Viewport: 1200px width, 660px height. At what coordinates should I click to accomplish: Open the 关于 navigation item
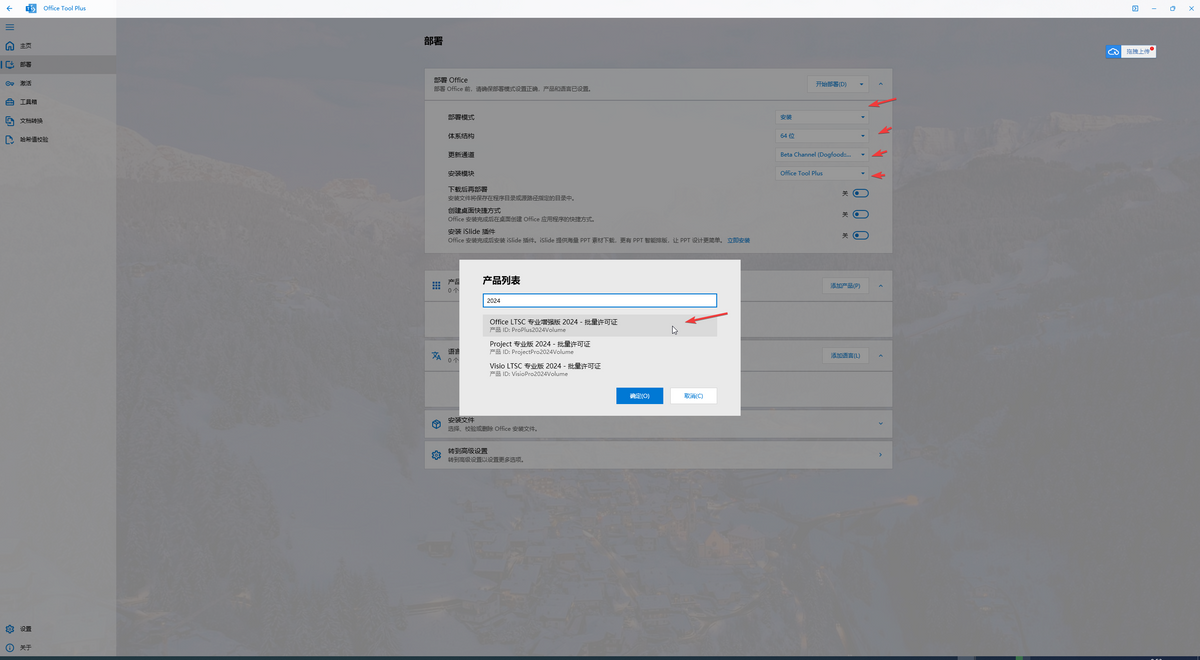coord(58,647)
